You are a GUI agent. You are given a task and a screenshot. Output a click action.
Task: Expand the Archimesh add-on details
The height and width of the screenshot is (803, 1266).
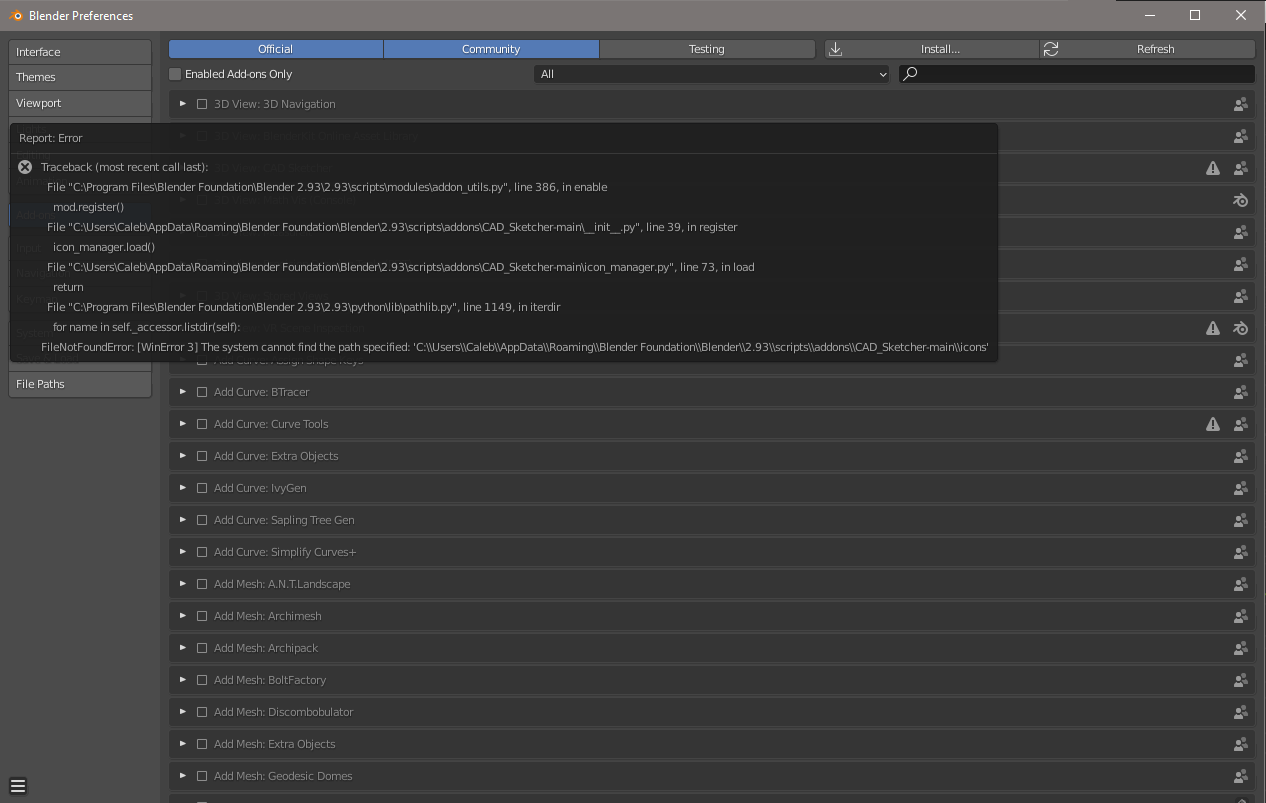pos(183,616)
